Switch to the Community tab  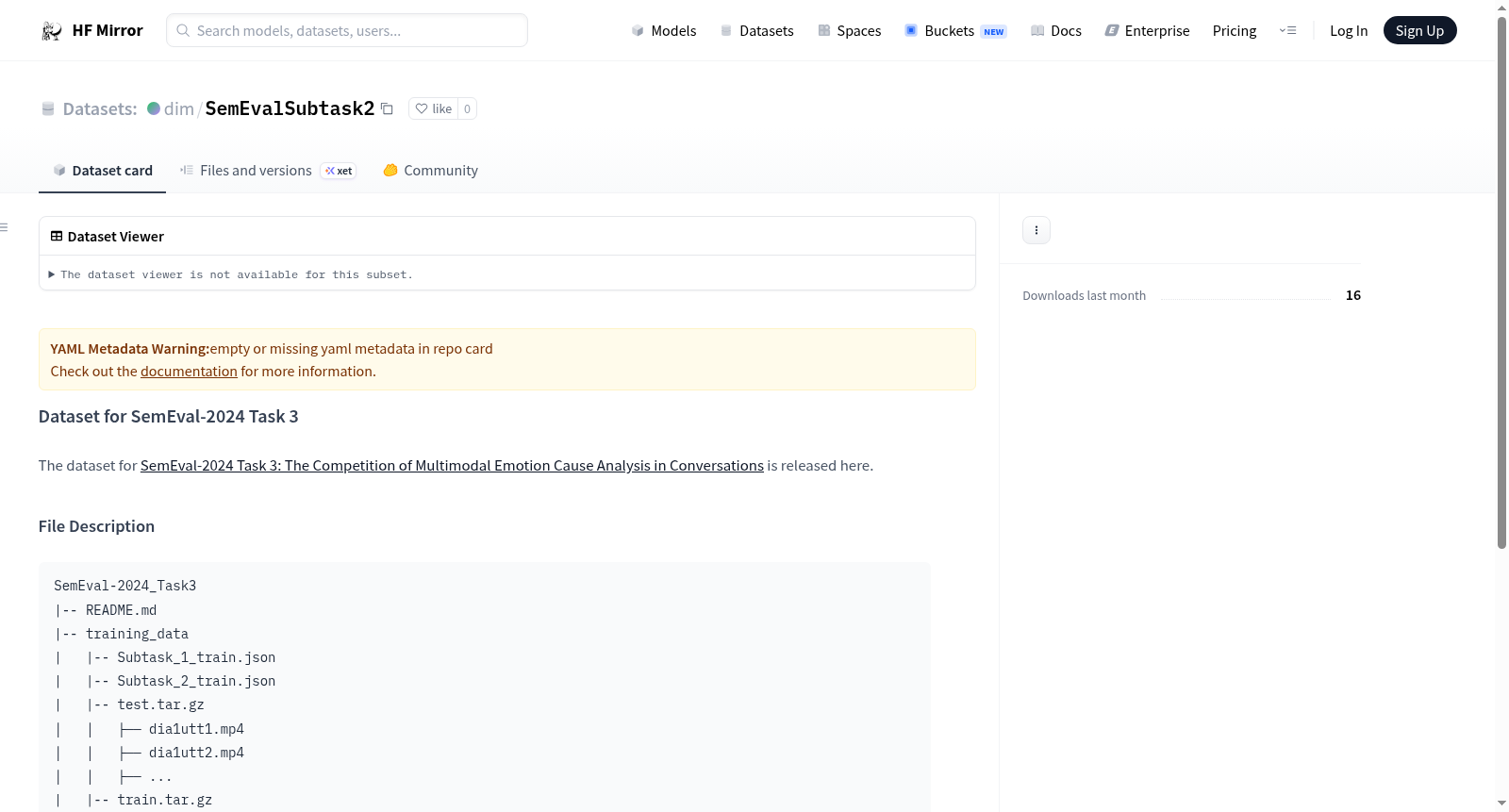(x=430, y=171)
